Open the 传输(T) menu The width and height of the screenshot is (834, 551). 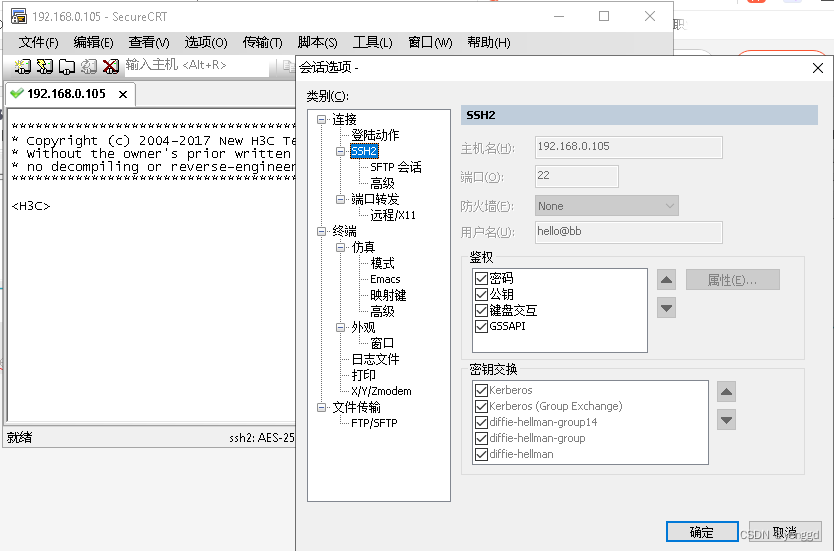click(x=262, y=43)
